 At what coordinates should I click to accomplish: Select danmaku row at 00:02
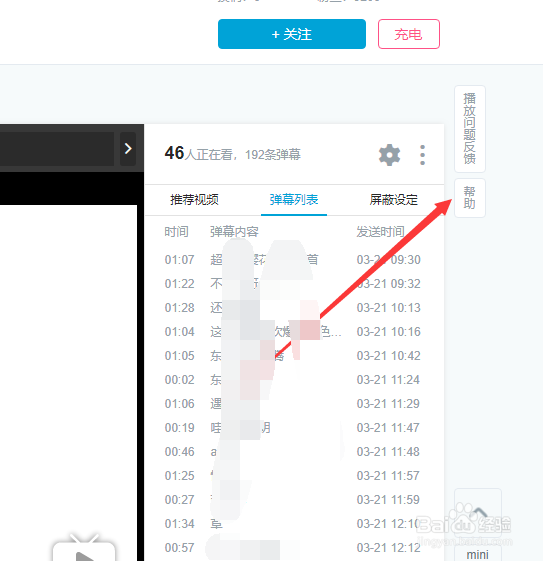(294, 380)
